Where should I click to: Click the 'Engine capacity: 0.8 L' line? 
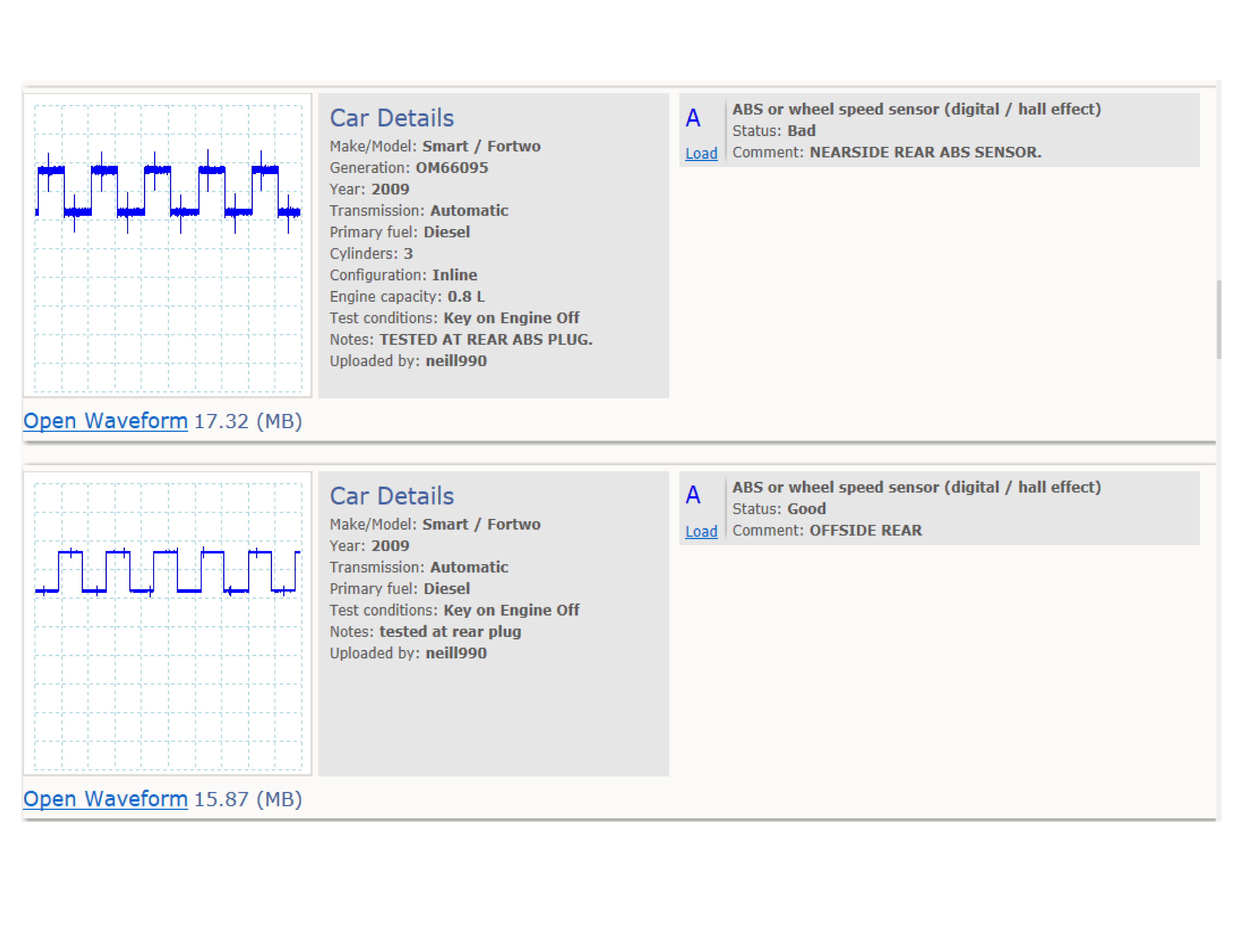[407, 297]
